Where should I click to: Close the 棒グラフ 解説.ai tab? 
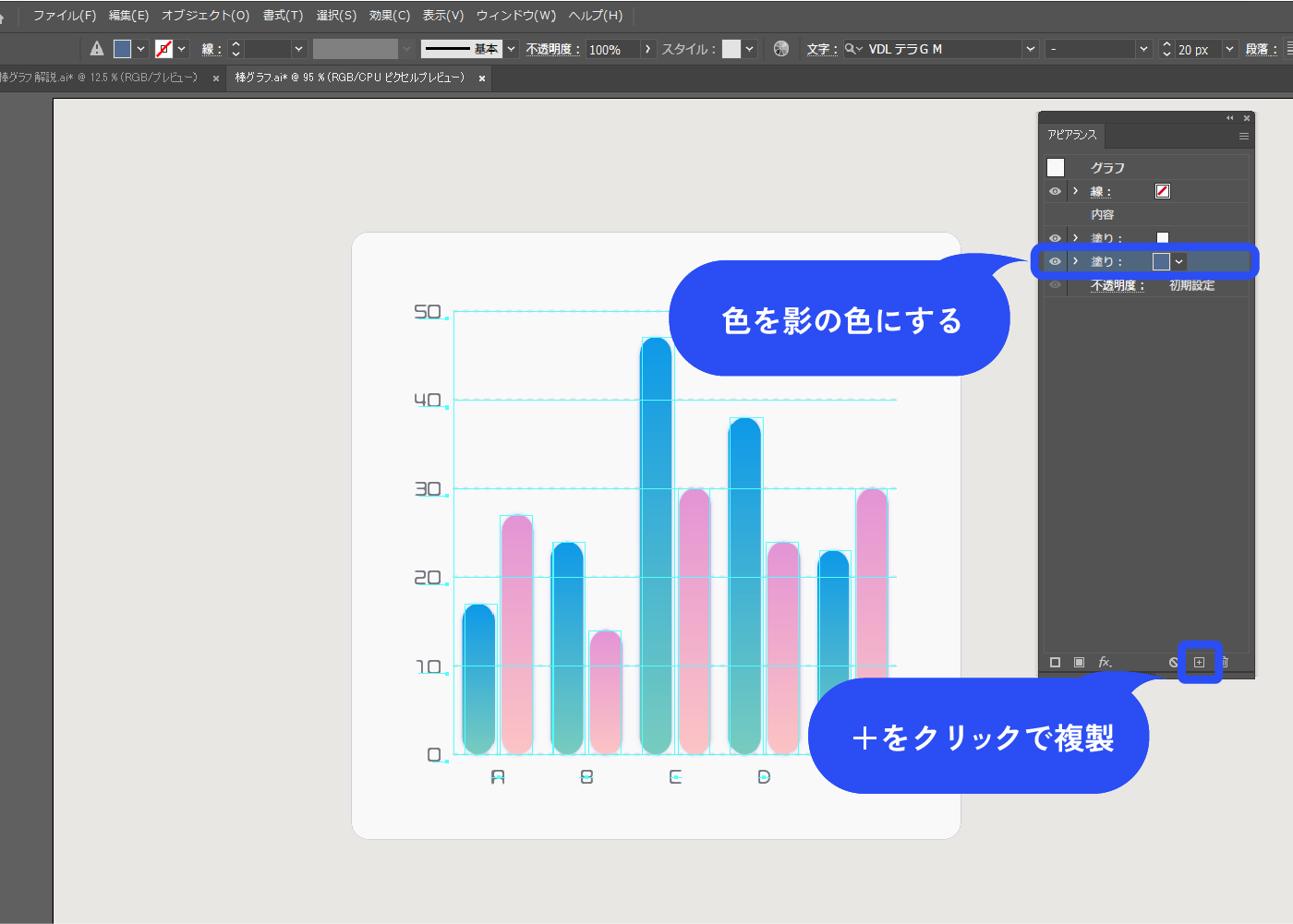[216, 78]
